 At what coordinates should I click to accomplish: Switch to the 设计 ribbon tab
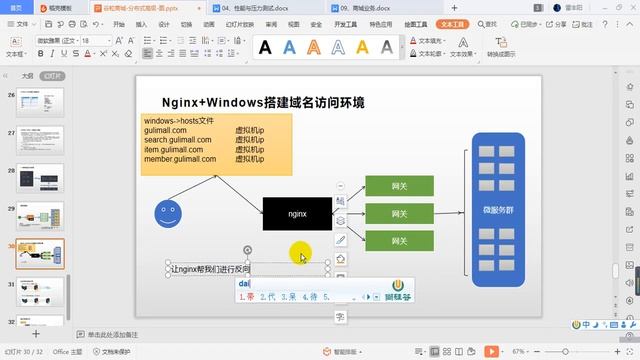[x=164, y=24]
